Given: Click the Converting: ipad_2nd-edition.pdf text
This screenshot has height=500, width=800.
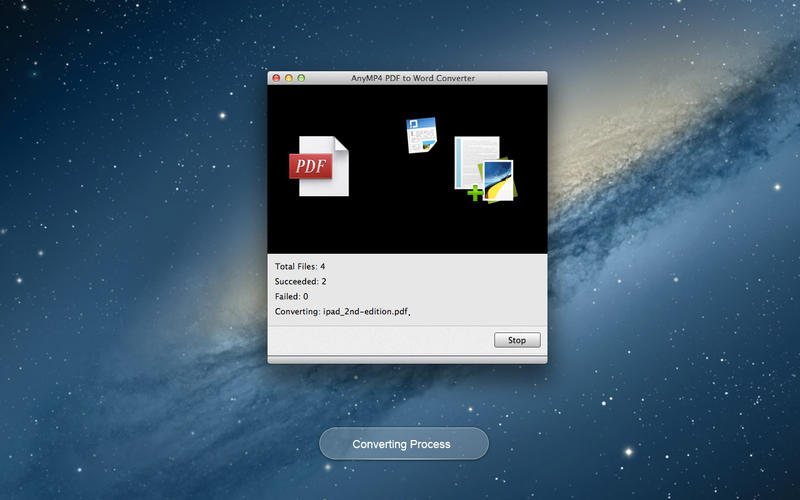Looking at the screenshot, I should pyautogui.click(x=342, y=311).
